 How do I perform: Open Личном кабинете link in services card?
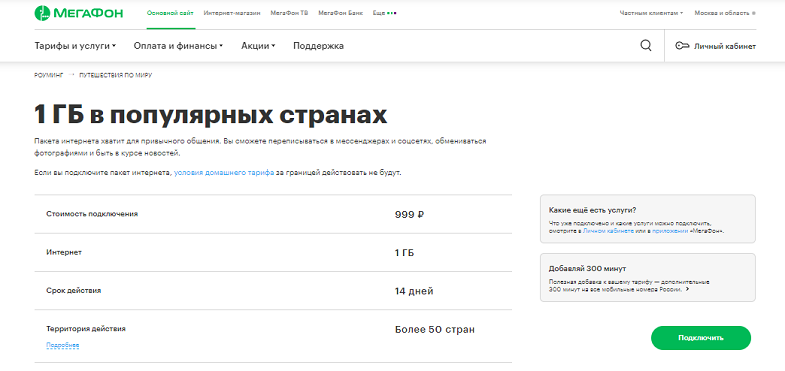(x=609, y=232)
